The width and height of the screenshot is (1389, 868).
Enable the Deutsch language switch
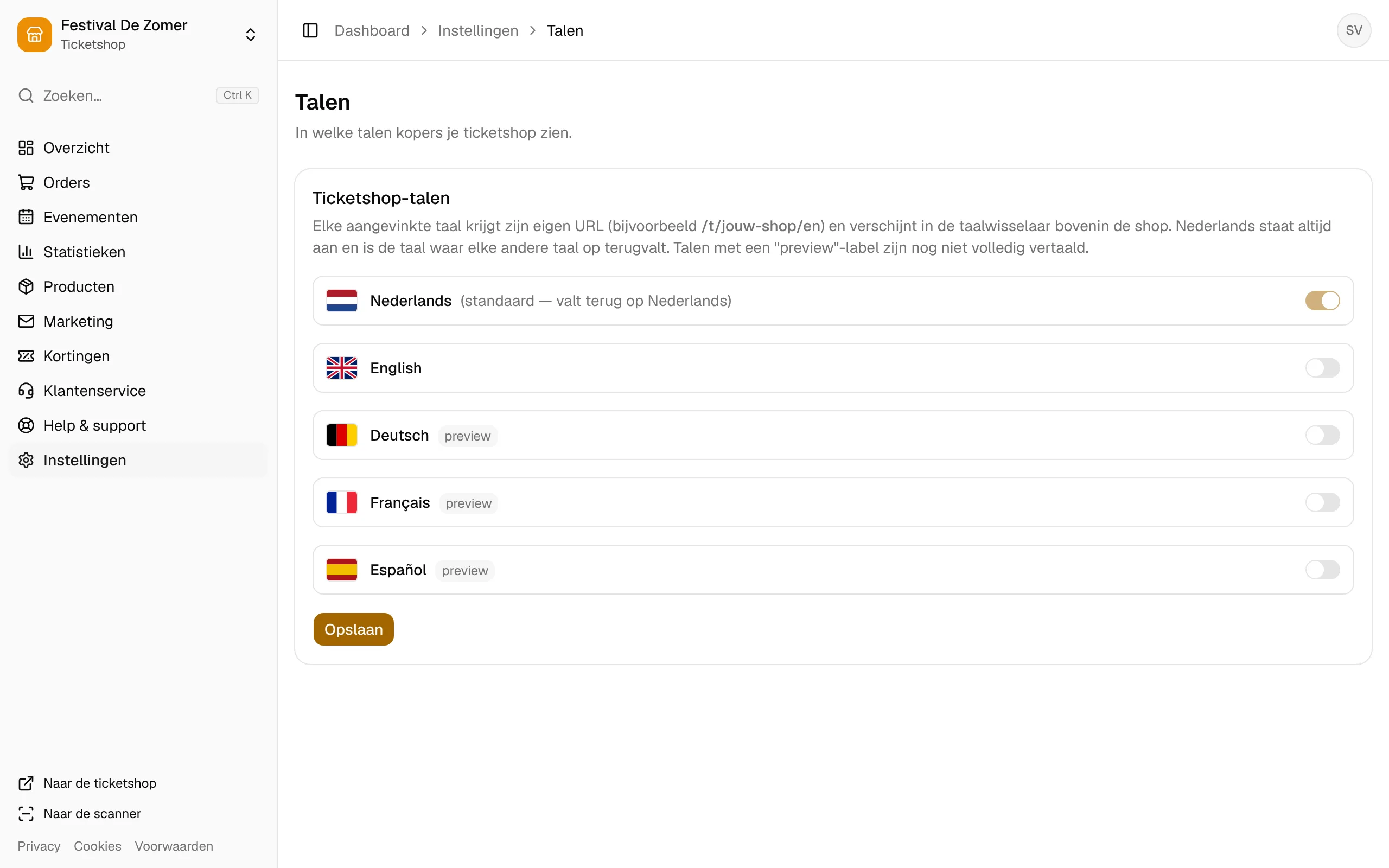click(1322, 435)
